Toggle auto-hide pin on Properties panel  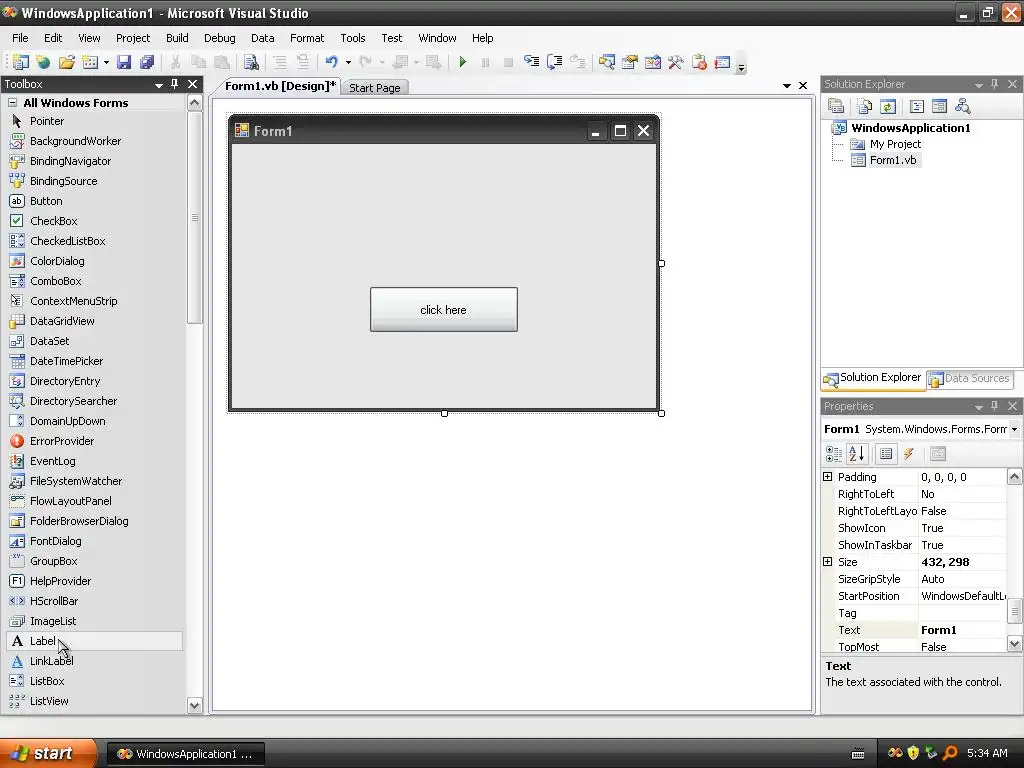[x=995, y=406]
